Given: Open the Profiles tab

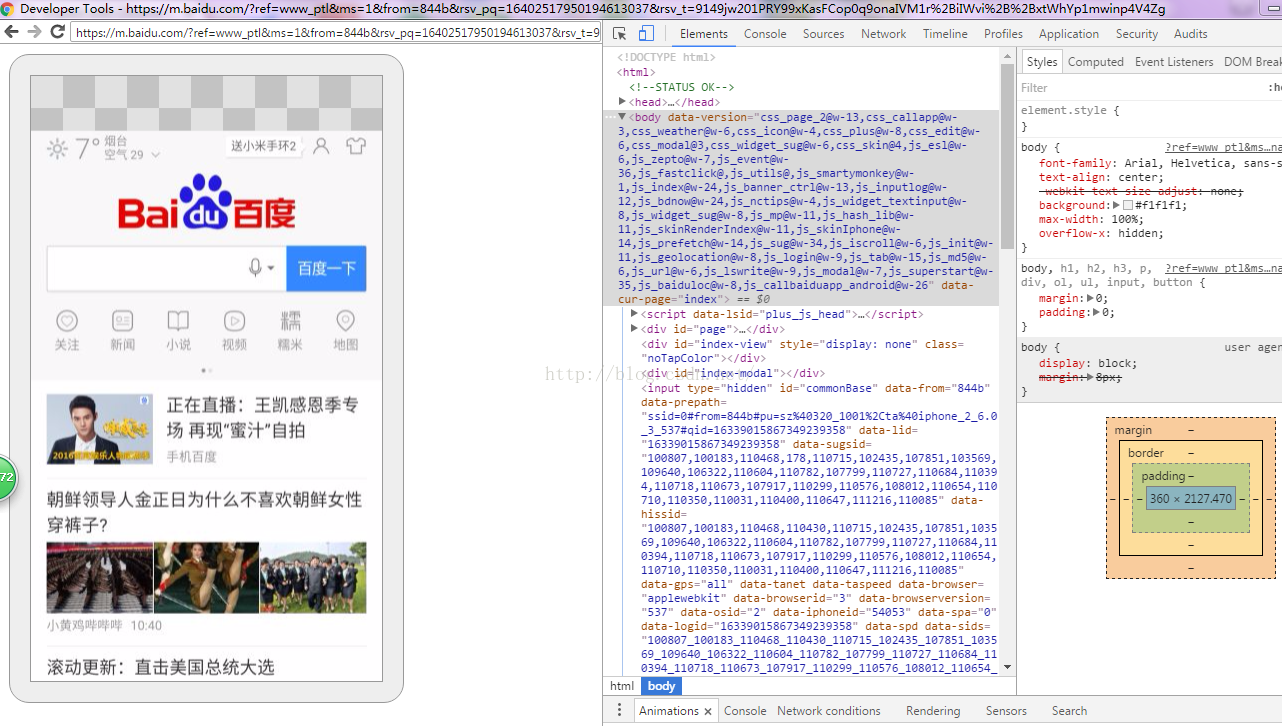Looking at the screenshot, I should coord(1003,33).
